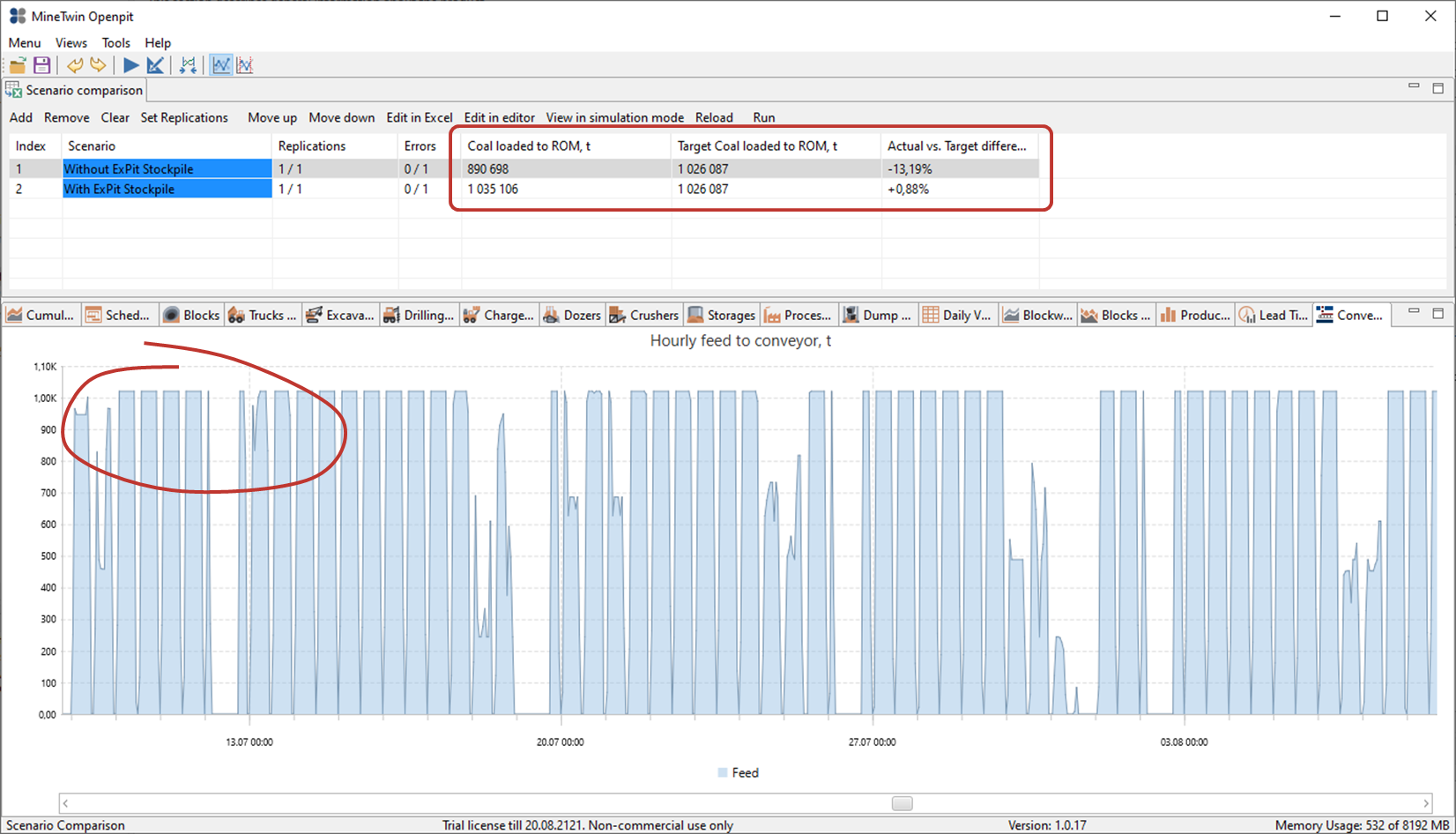The image size is (1456, 834).
Task: Open the Storages tab
Action: 722,315
